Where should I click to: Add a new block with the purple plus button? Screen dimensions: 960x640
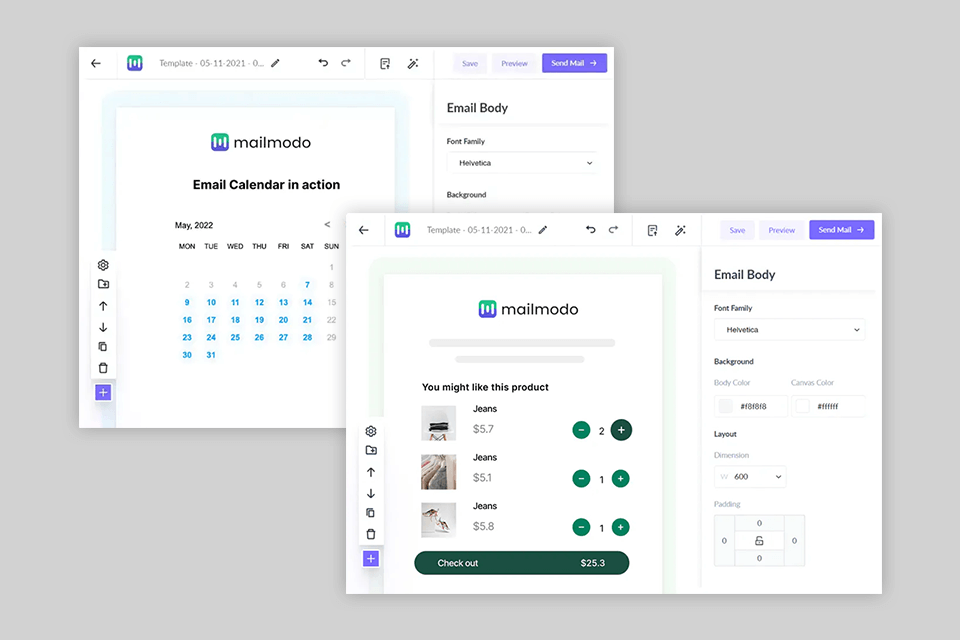point(371,558)
